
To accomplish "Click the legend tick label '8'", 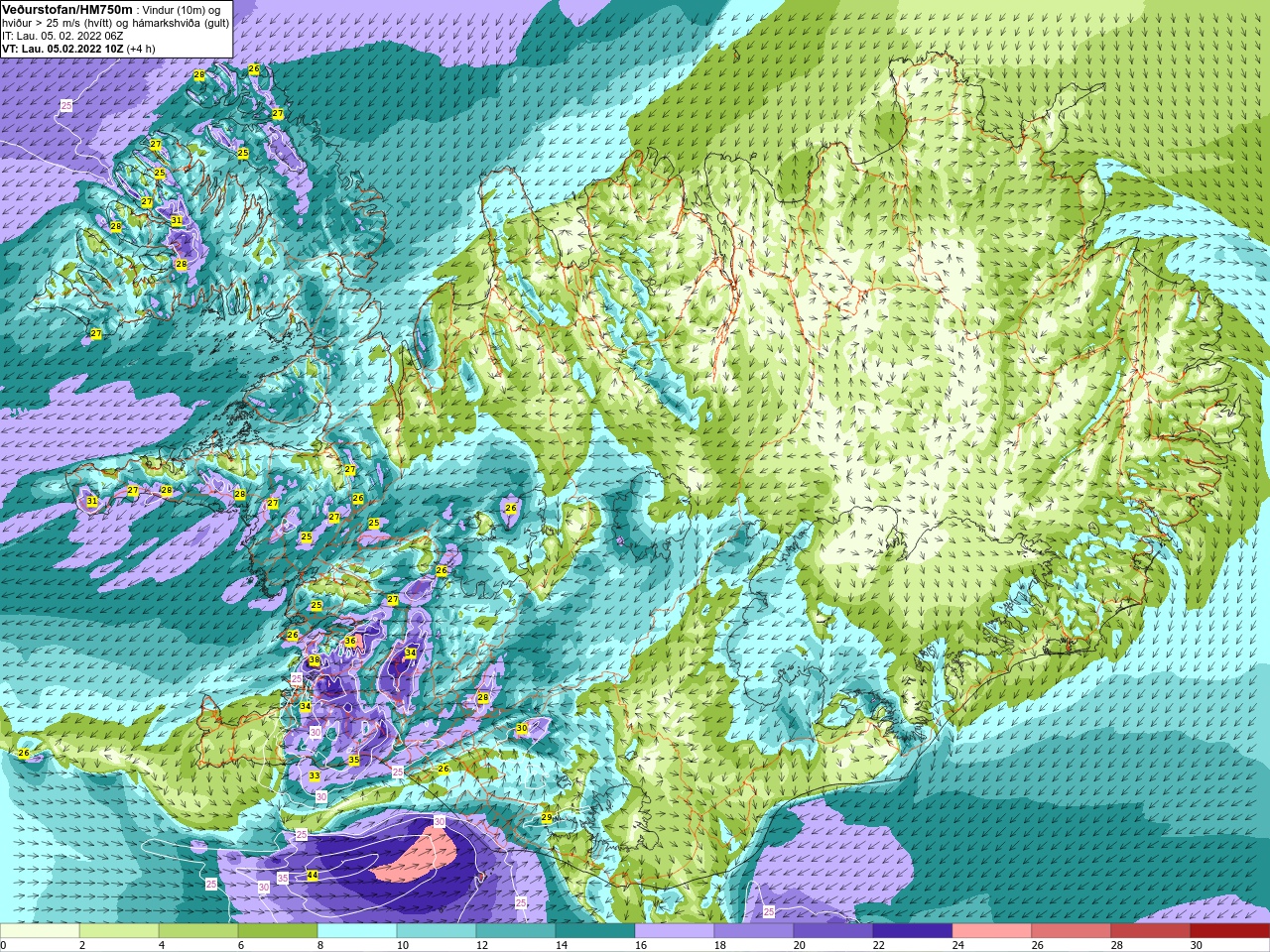I will click(x=322, y=945).
